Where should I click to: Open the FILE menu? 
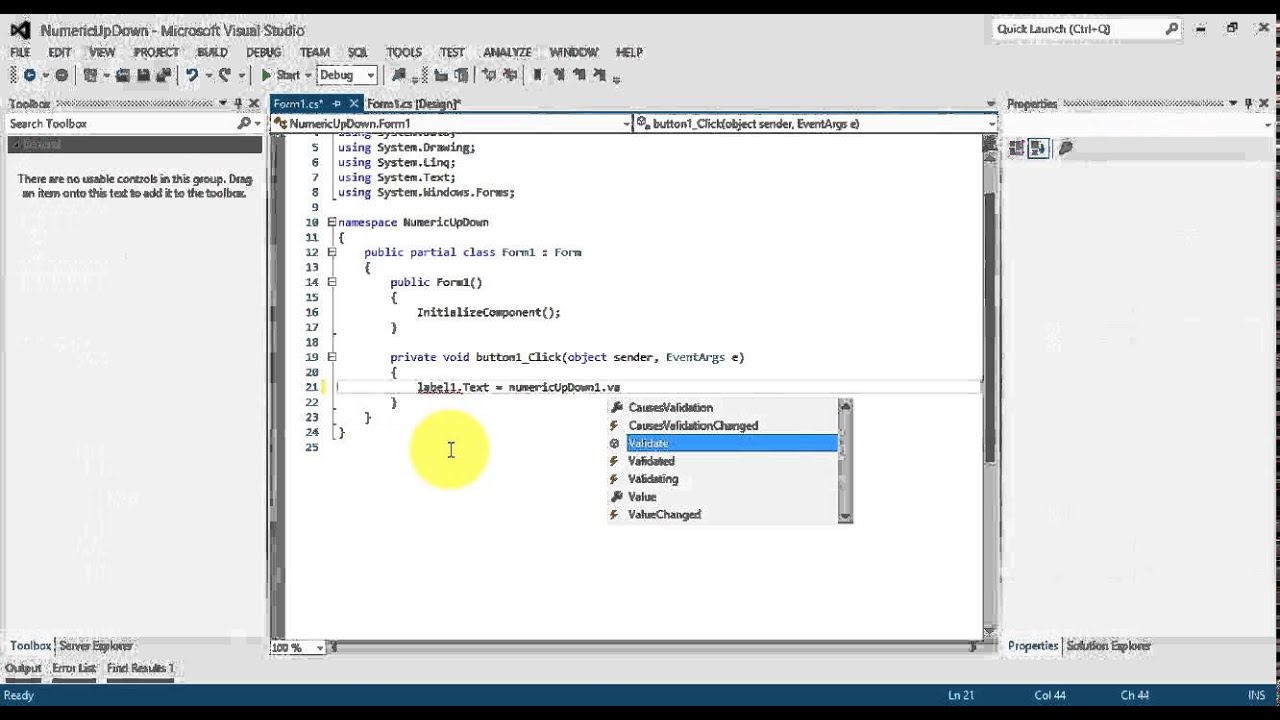coord(20,52)
